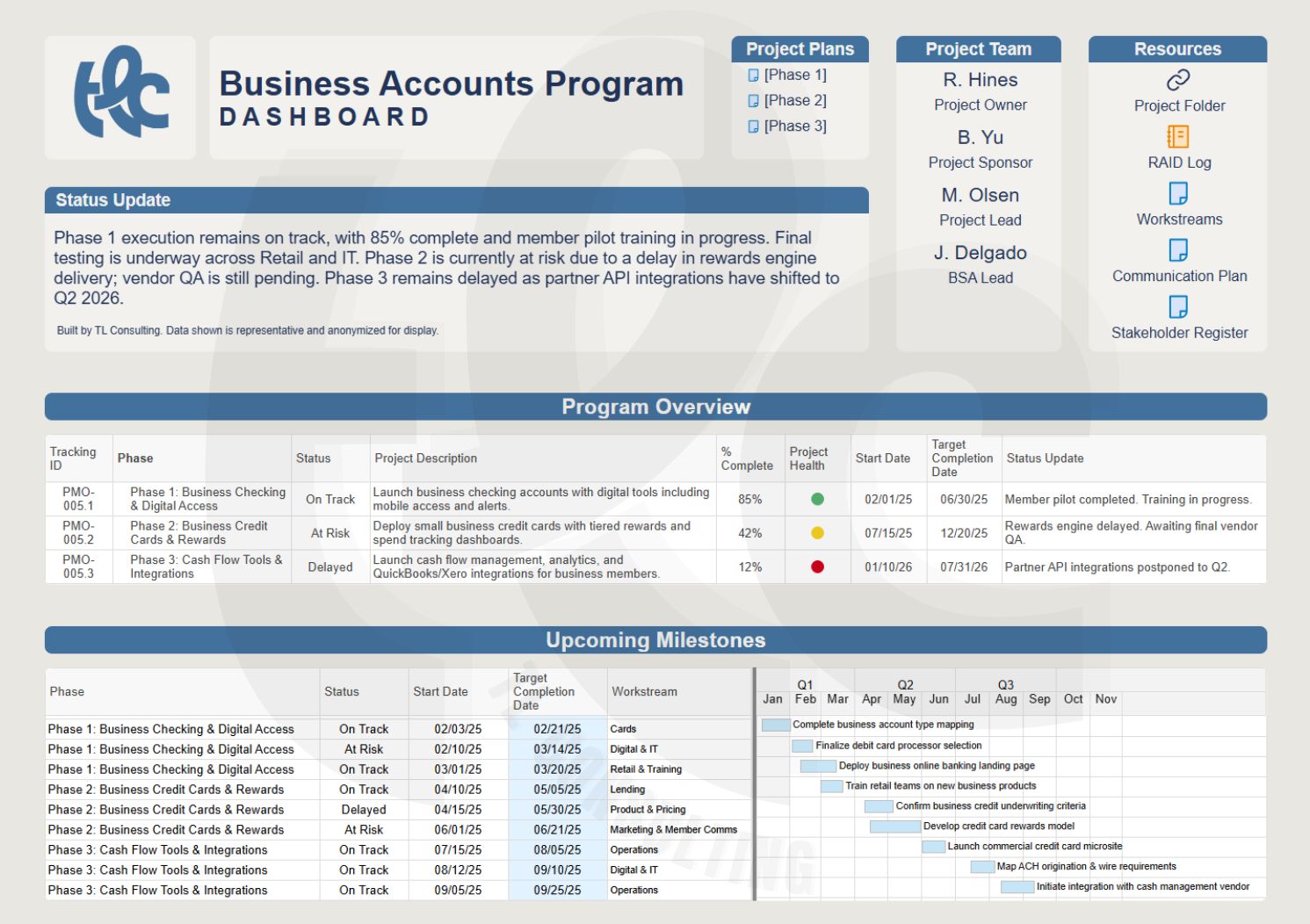Click the Project Plans panel header
Screen dimensions: 1310x924
tap(800, 49)
